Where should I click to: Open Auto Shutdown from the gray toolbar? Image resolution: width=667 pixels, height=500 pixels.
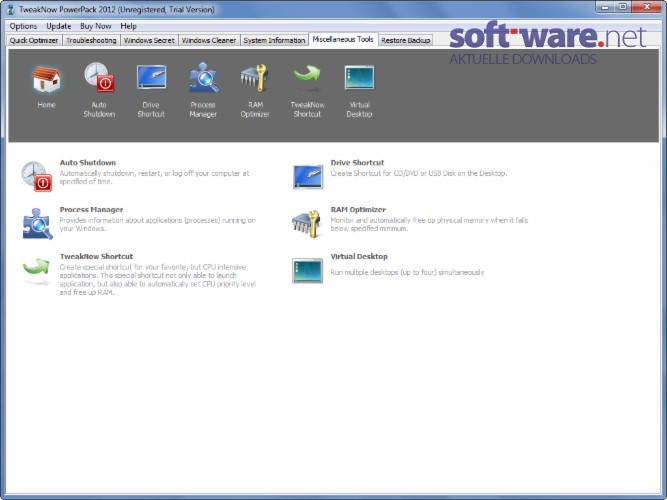click(x=99, y=77)
